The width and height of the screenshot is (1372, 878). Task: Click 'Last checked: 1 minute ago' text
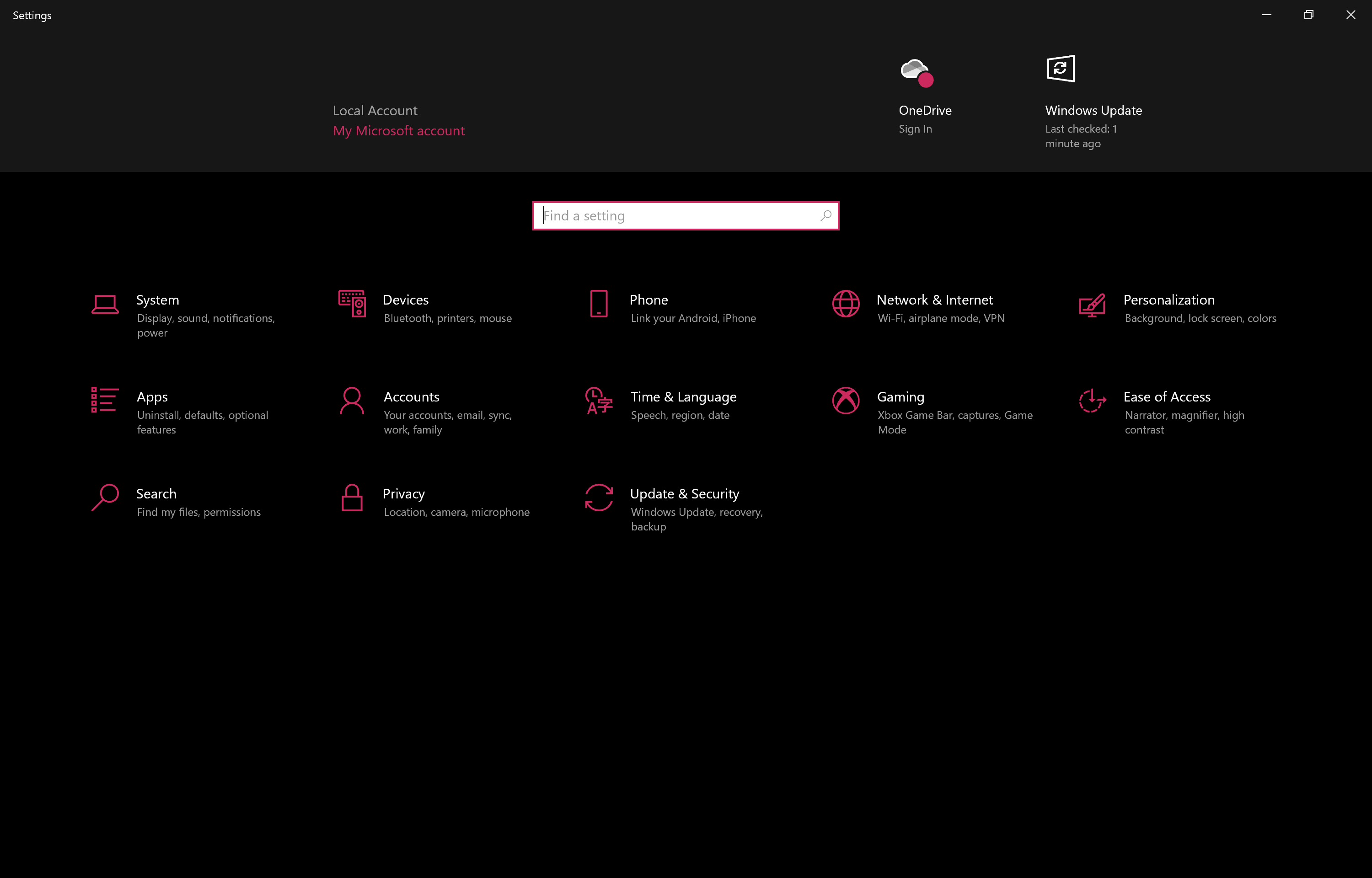[1080, 136]
